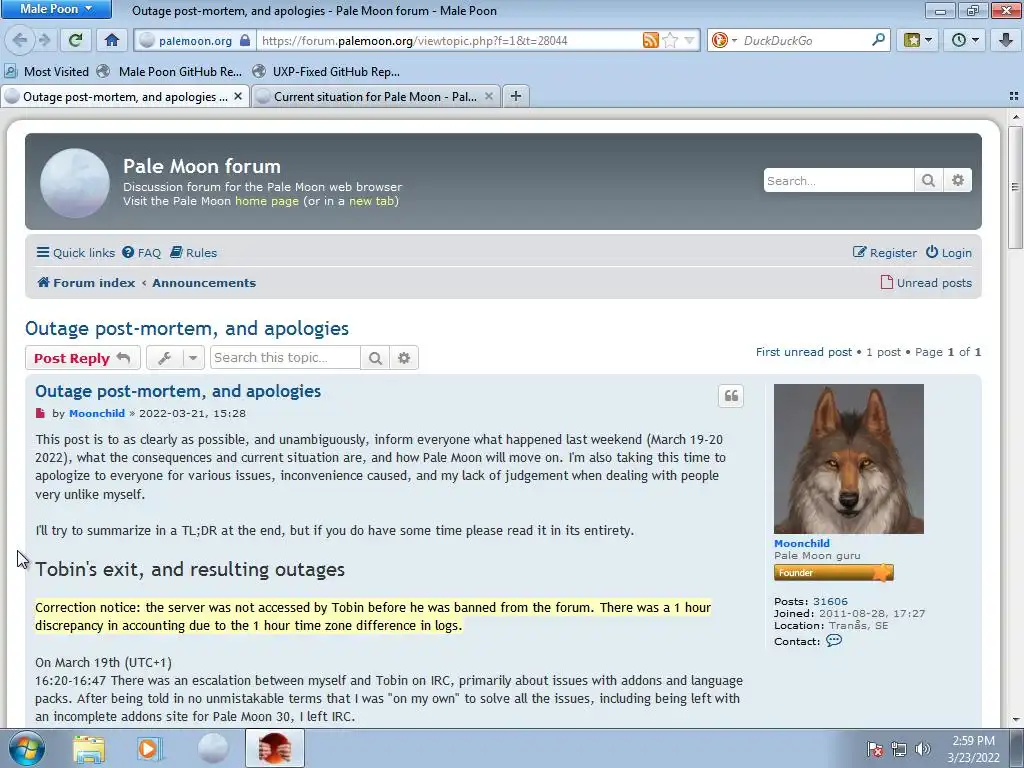Open the Male Poon application menu
The width and height of the screenshot is (1024, 768).
coord(56,9)
